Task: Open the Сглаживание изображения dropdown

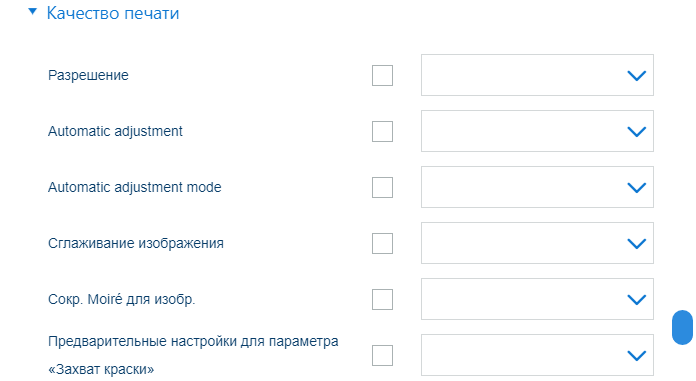Action: [x=537, y=243]
